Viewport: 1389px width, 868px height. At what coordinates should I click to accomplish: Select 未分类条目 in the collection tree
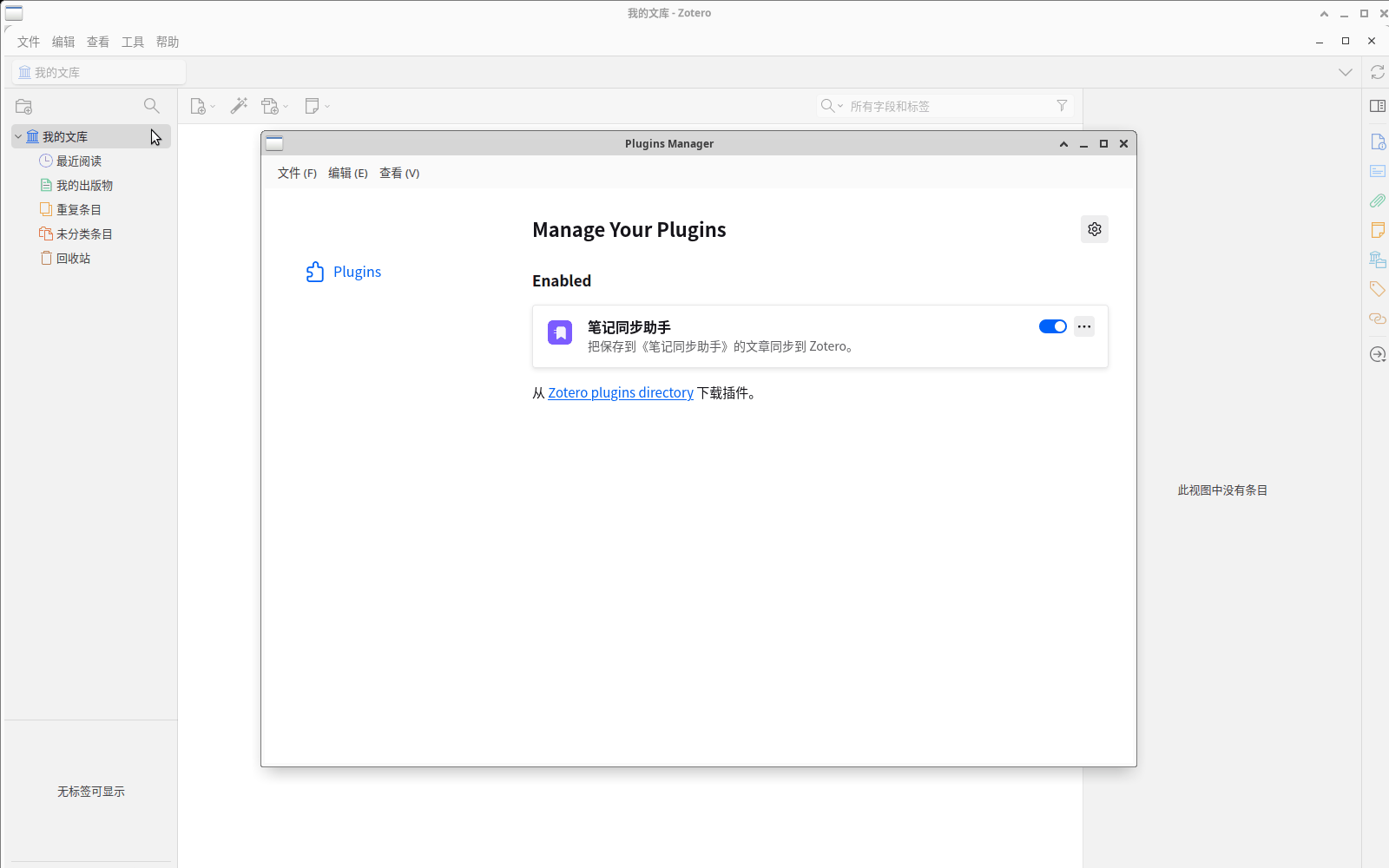(84, 233)
